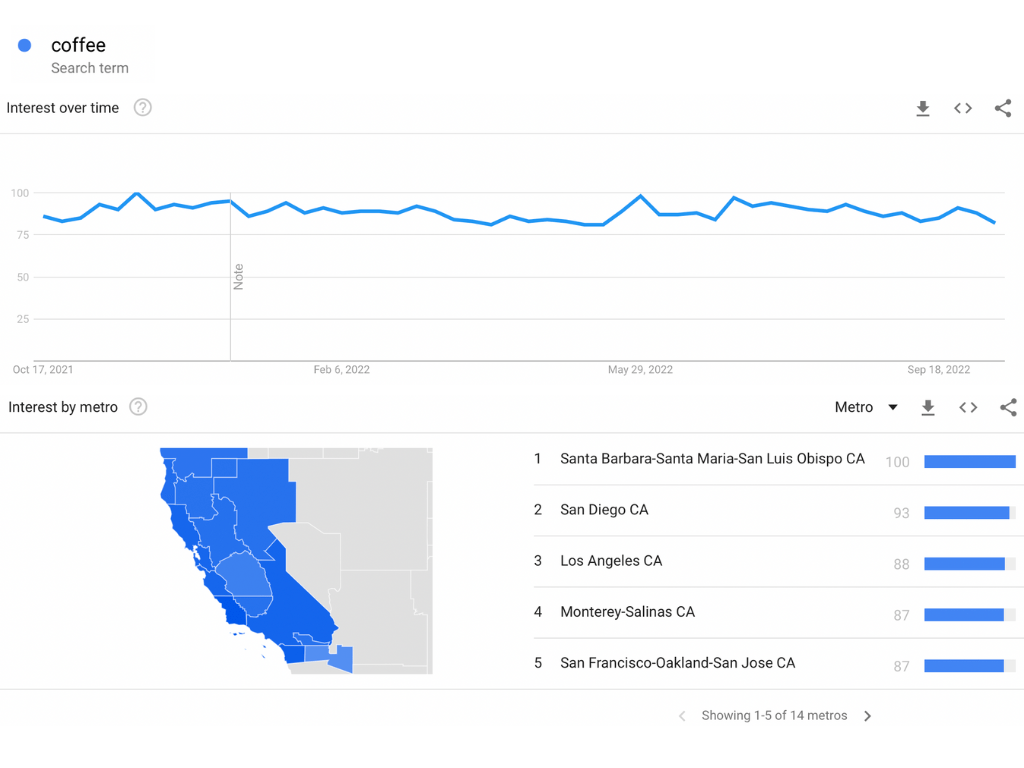Click the blue coffee term color dot
Screen dimensions: 1024x768
point(24,45)
